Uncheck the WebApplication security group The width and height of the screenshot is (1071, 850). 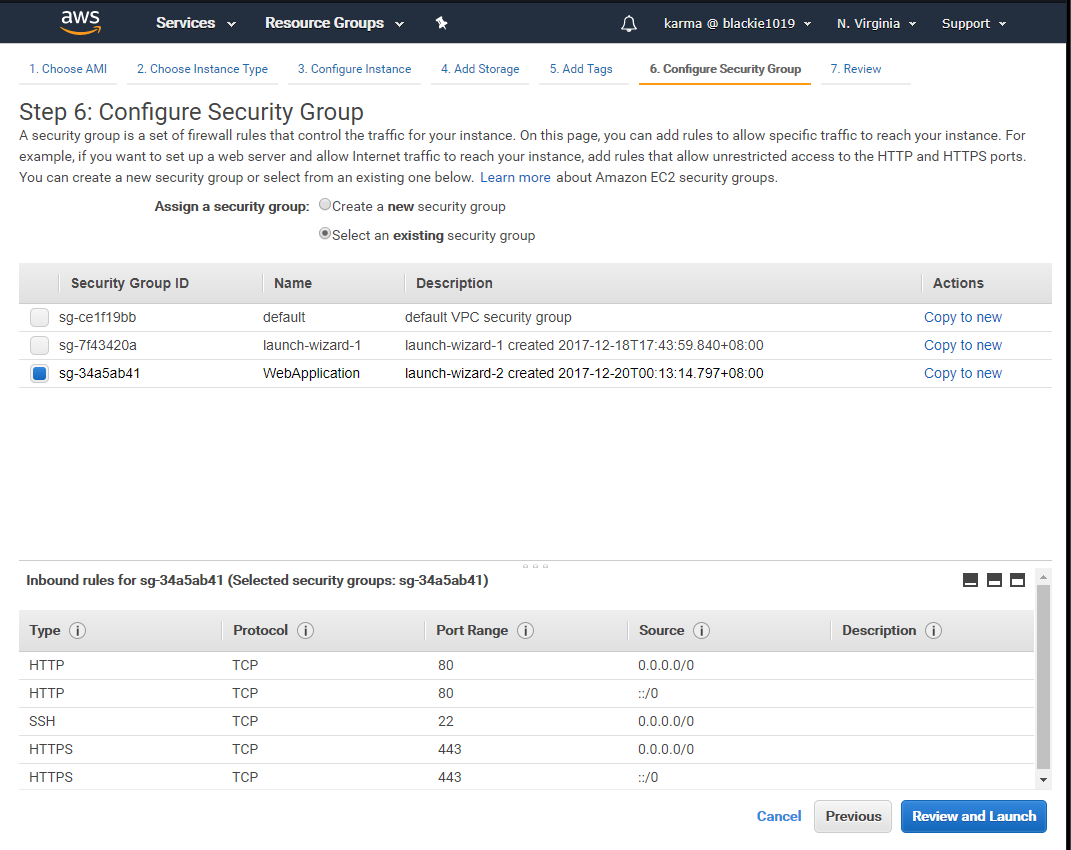pyautogui.click(x=39, y=374)
